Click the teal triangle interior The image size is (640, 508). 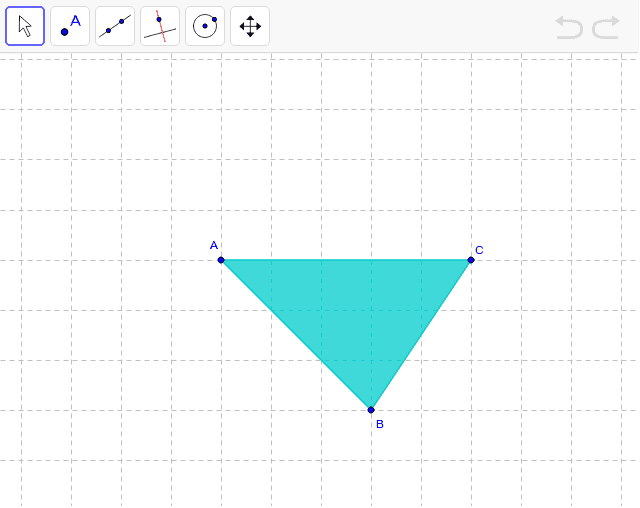click(354, 310)
